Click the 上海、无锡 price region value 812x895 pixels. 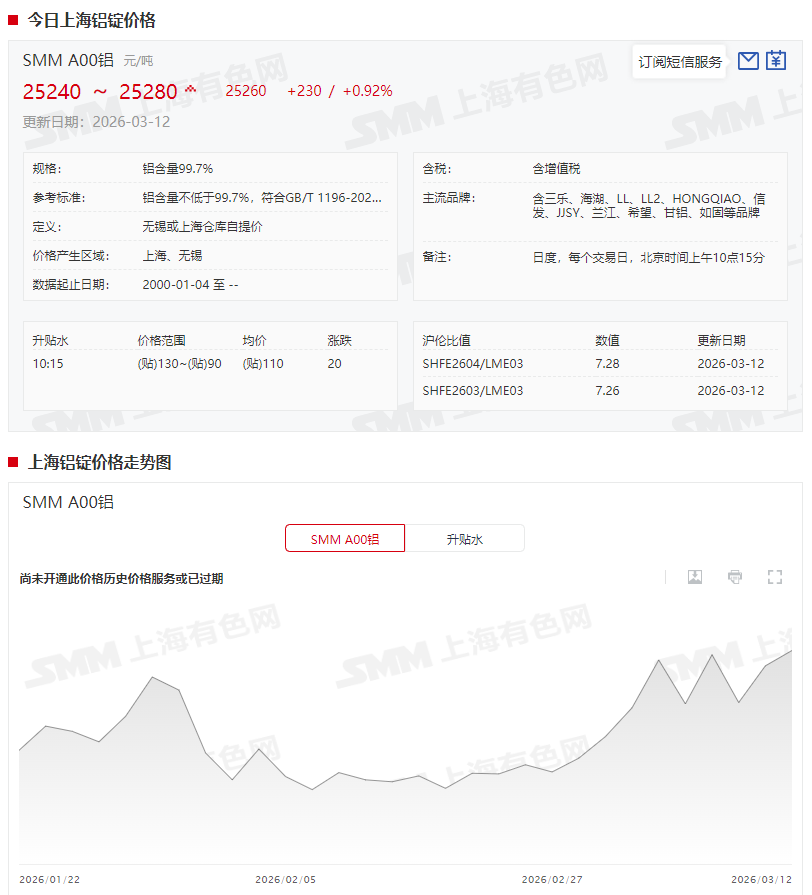pos(172,256)
